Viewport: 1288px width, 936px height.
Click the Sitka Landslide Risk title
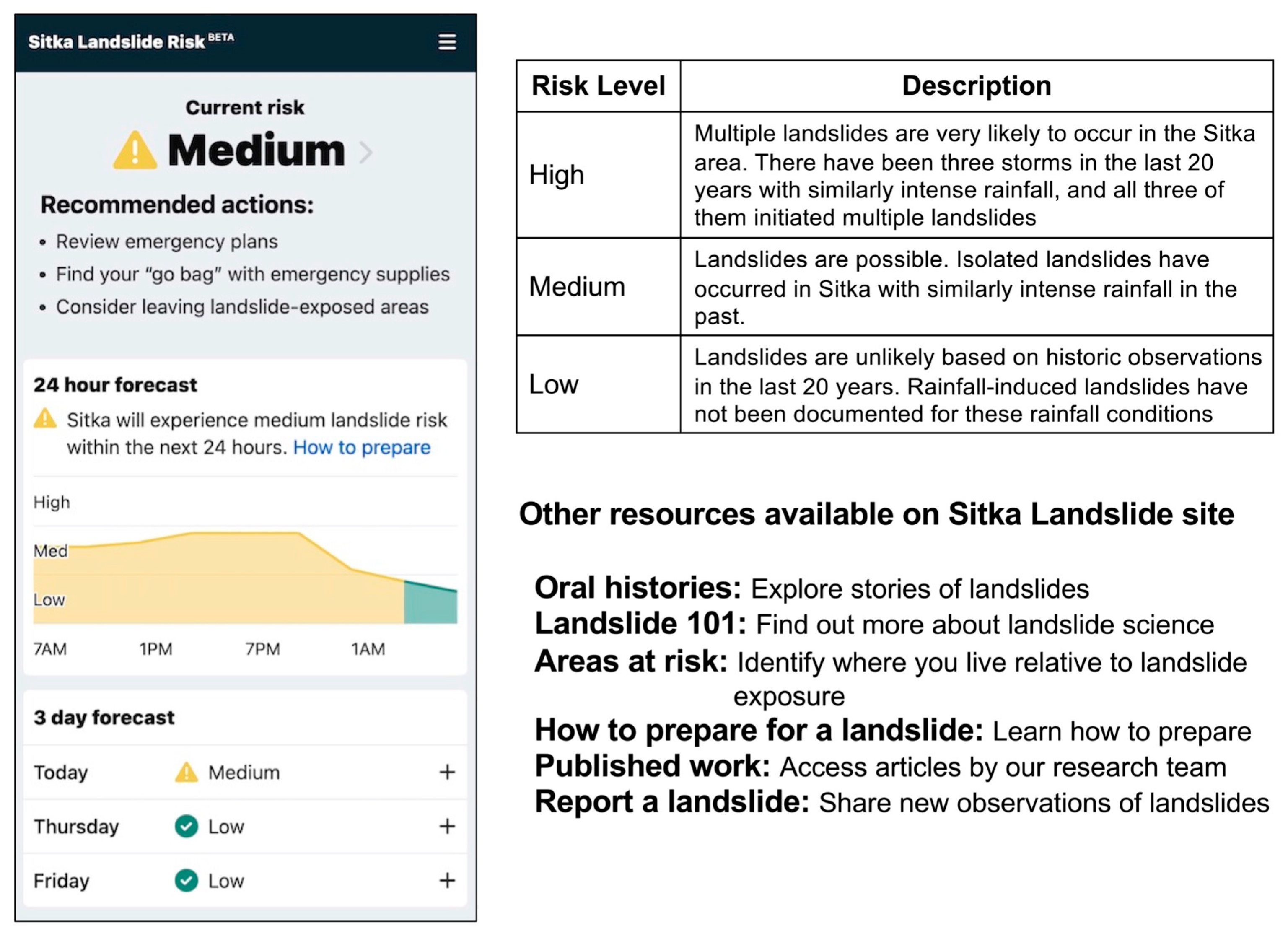pyautogui.click(x=117, y=42)
